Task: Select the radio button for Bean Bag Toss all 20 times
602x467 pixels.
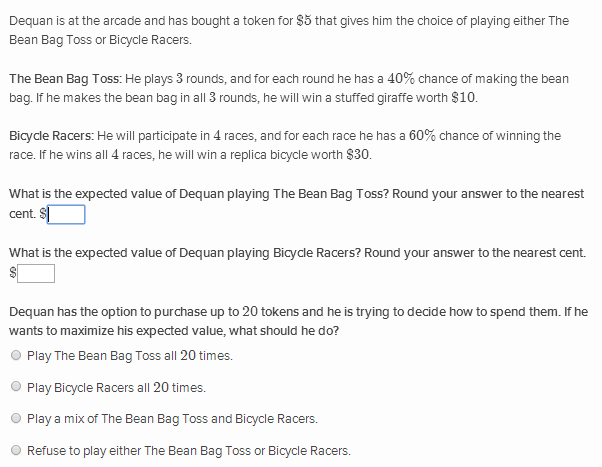Action: pos(16,355)
